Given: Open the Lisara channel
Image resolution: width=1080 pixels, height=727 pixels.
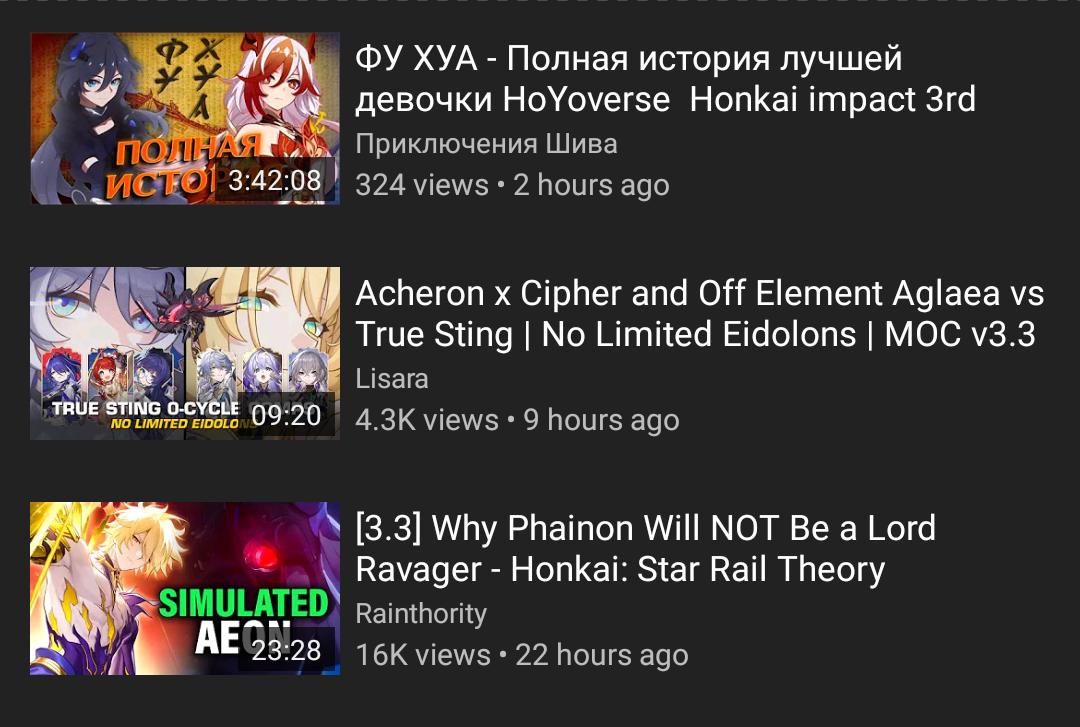Looking at the screenshot, I should coord(392,379).
